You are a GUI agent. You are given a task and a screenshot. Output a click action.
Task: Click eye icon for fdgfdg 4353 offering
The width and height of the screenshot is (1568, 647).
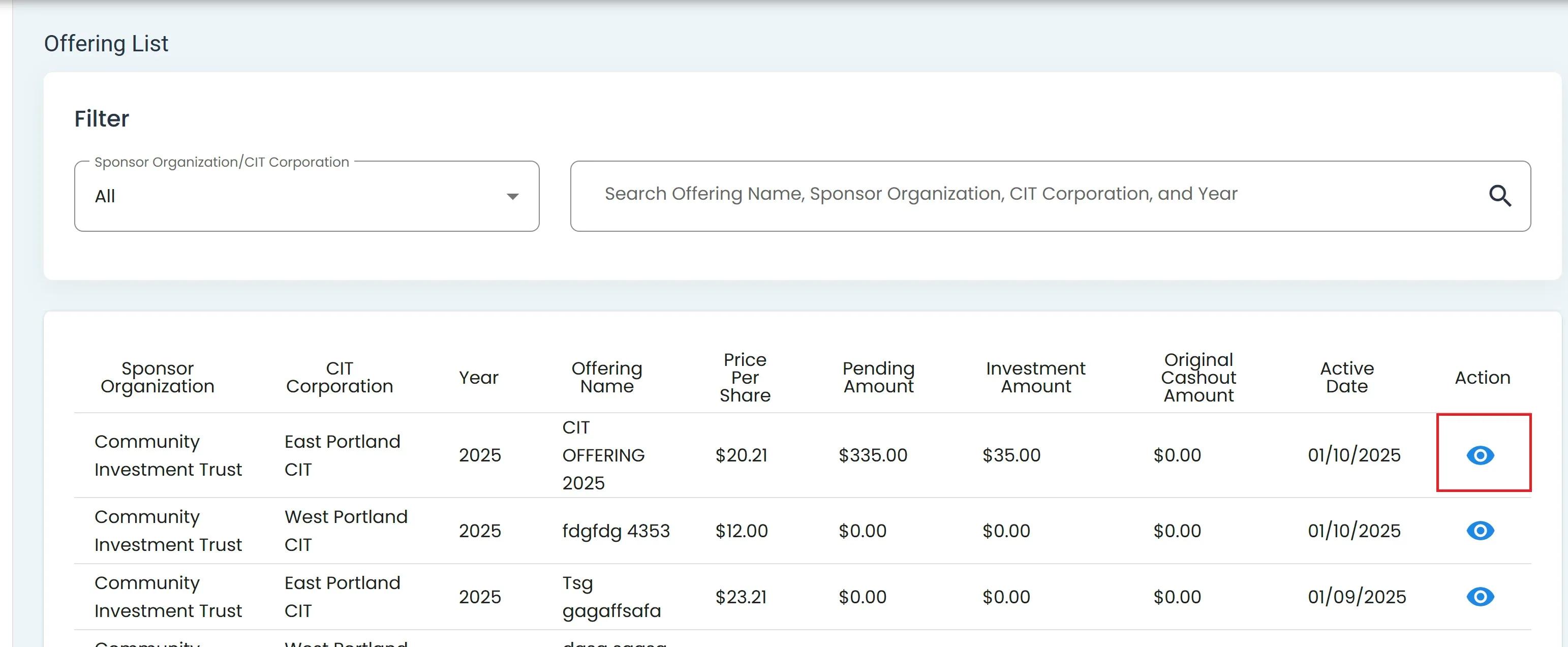click(1480, 531)
